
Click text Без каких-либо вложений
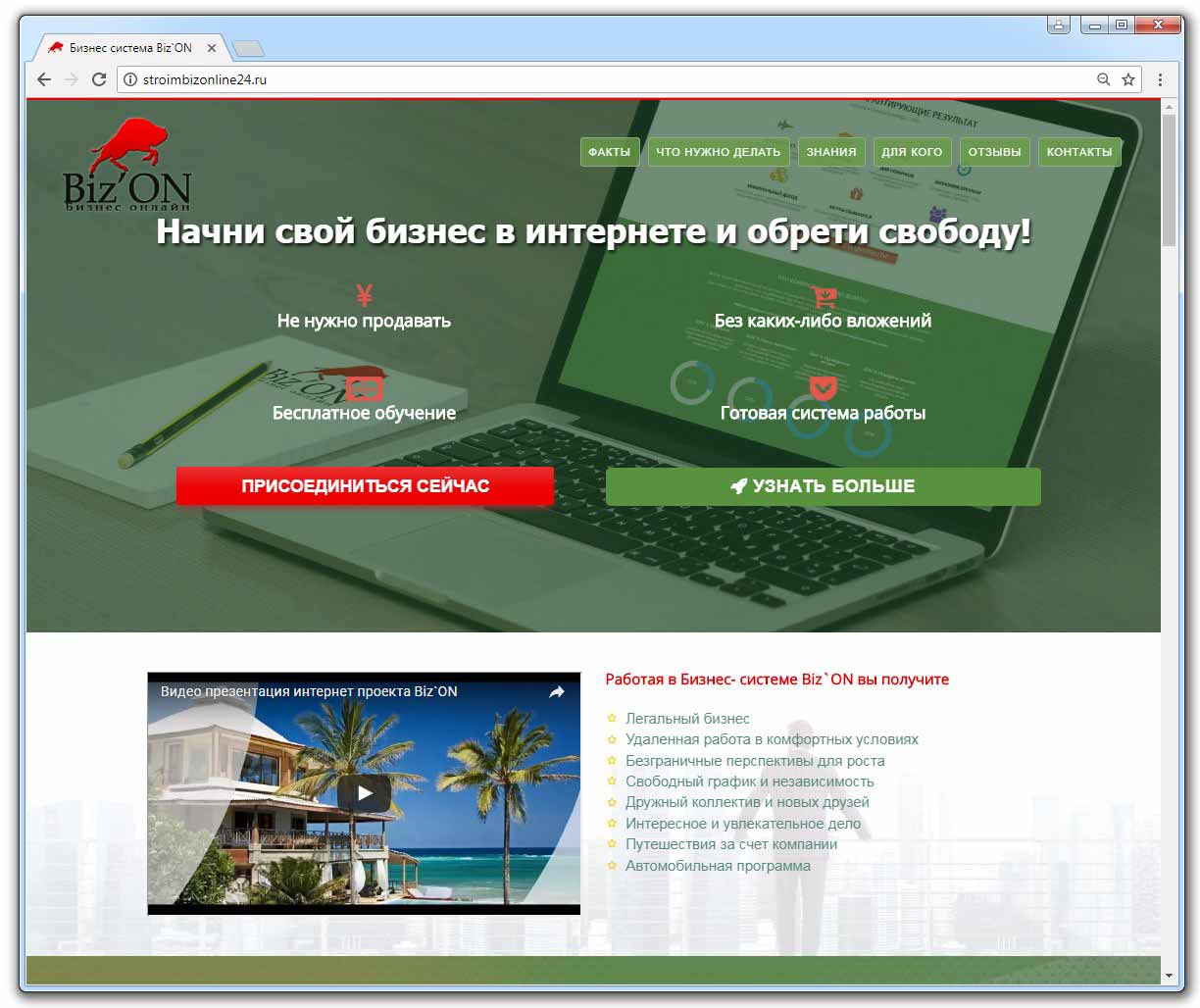click(x=823, y=321)
